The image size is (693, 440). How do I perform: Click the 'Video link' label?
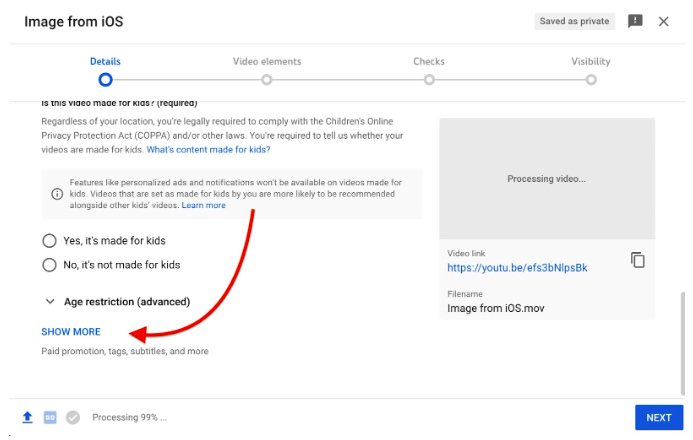(x=466, y=254)
